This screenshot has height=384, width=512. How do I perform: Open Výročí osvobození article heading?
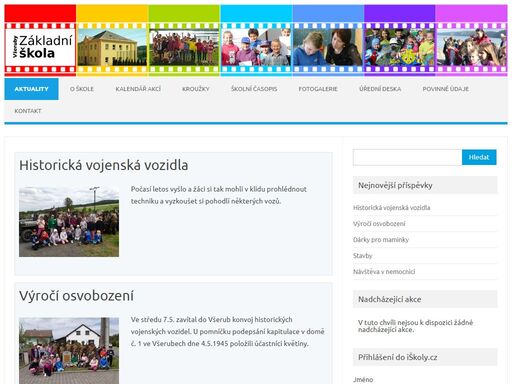click(x=76, y=296)
